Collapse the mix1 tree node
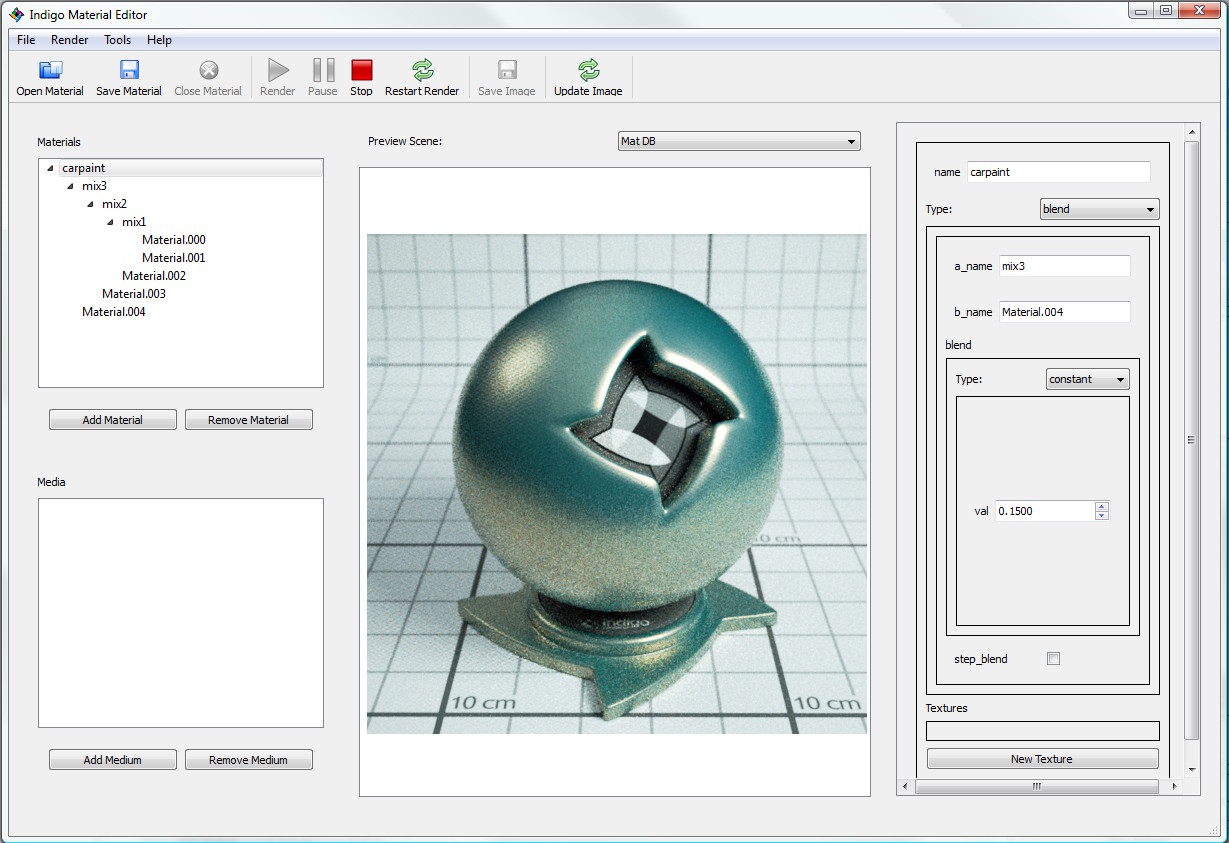1229x843 pixels. pos(110,222)
